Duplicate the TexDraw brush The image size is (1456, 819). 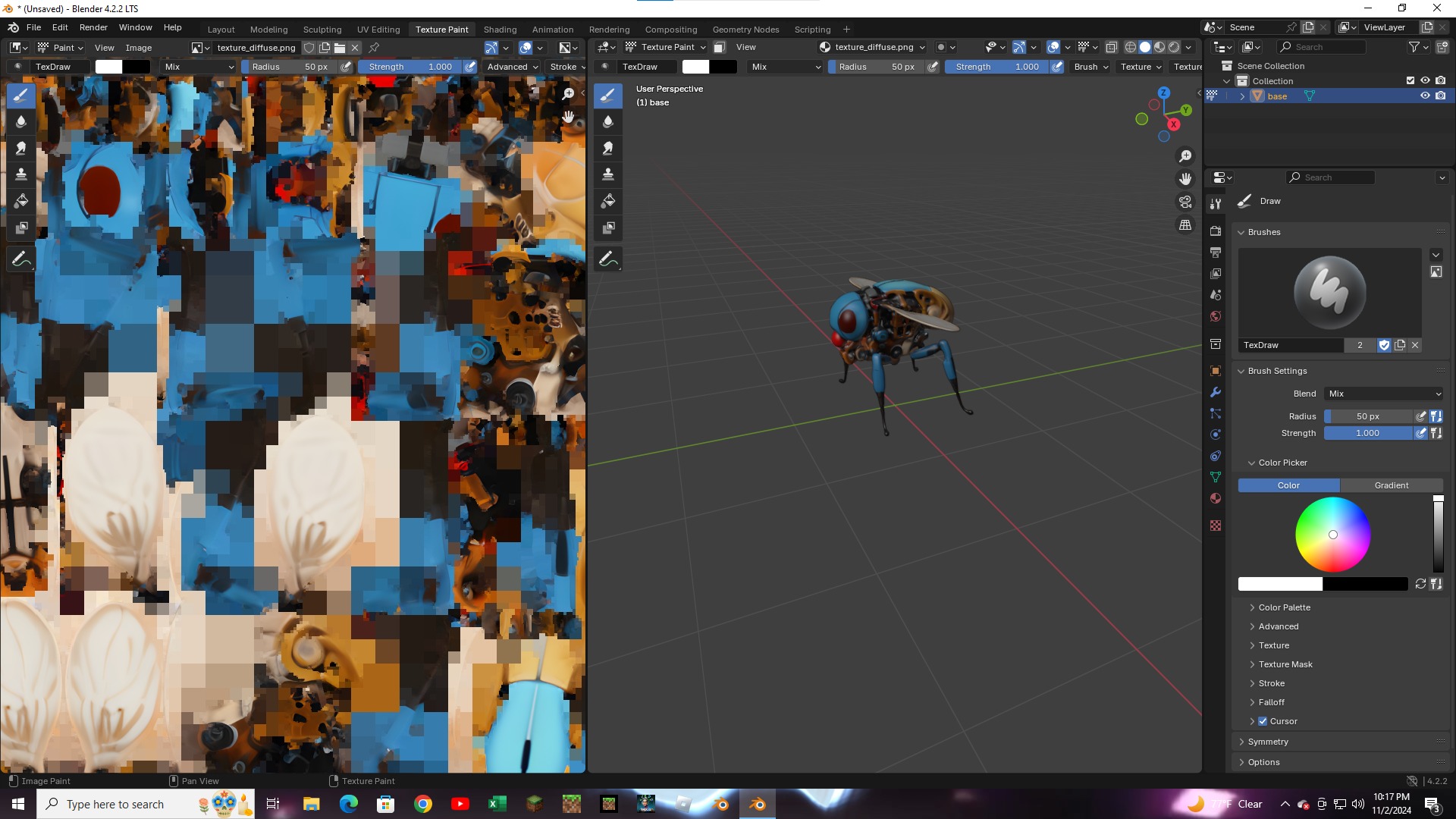[1400, 345]
